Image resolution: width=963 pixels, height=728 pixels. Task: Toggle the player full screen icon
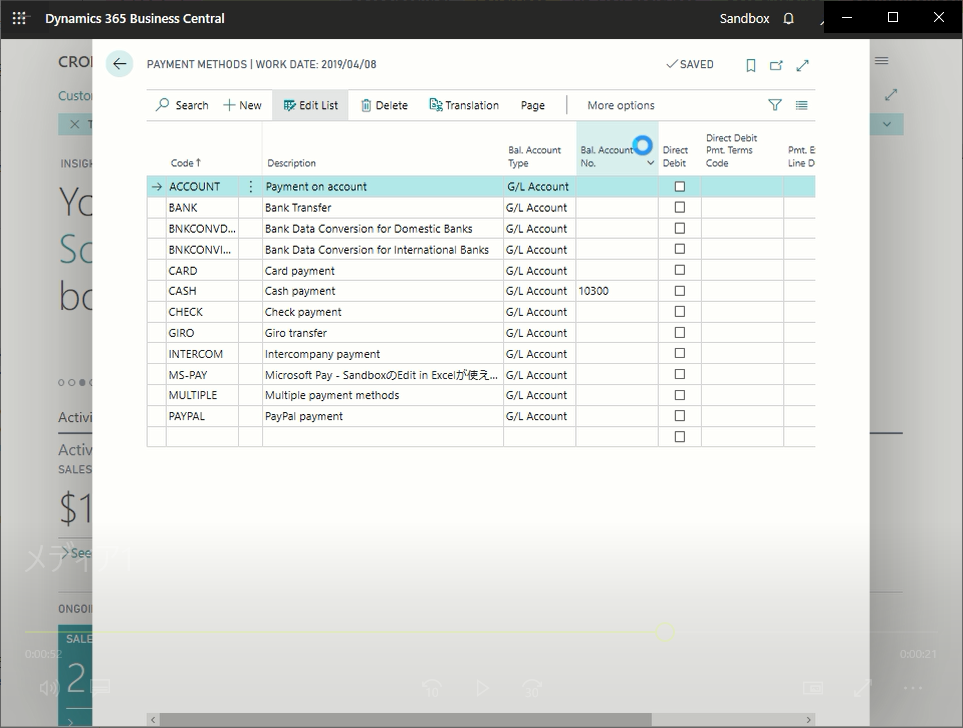tap(863, 688)
